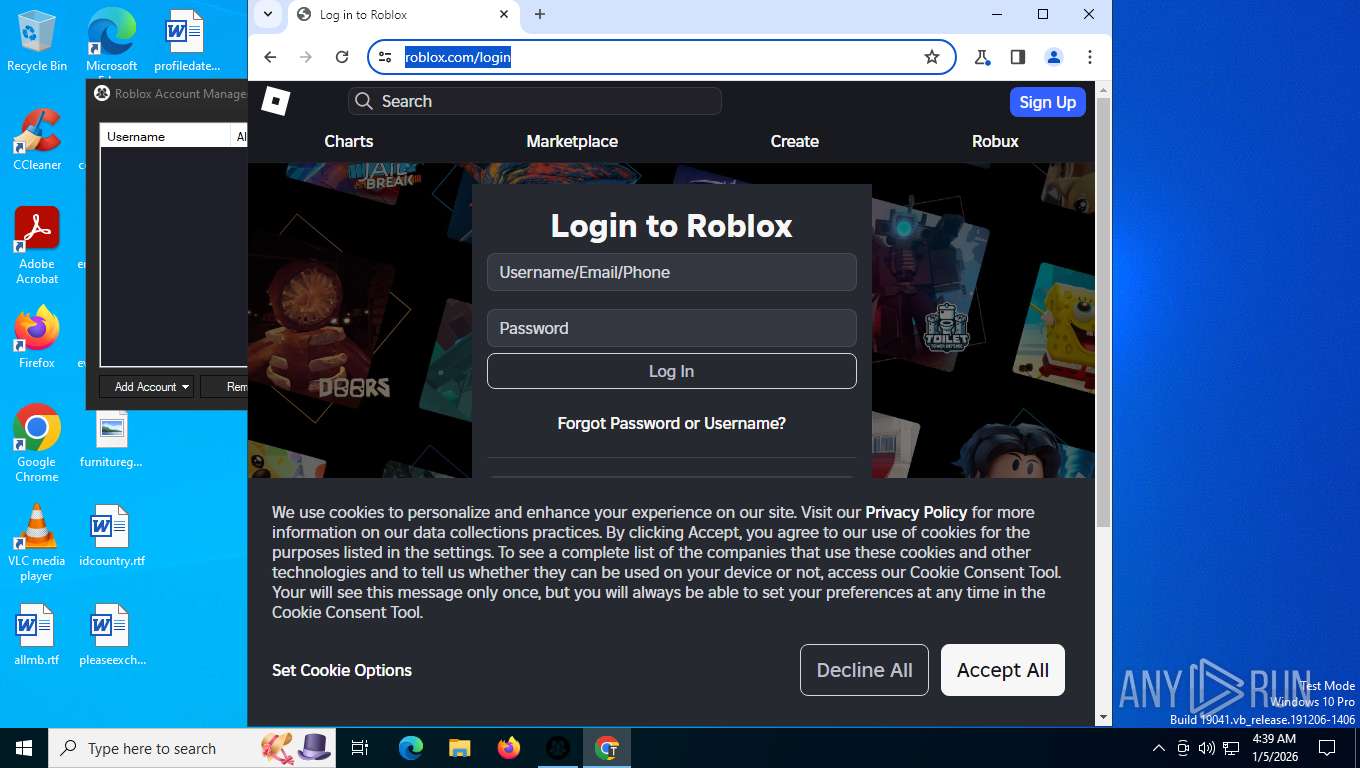1360x768 pixels.
Task: Select profiledate document on desktop
Action: point(186,41)
